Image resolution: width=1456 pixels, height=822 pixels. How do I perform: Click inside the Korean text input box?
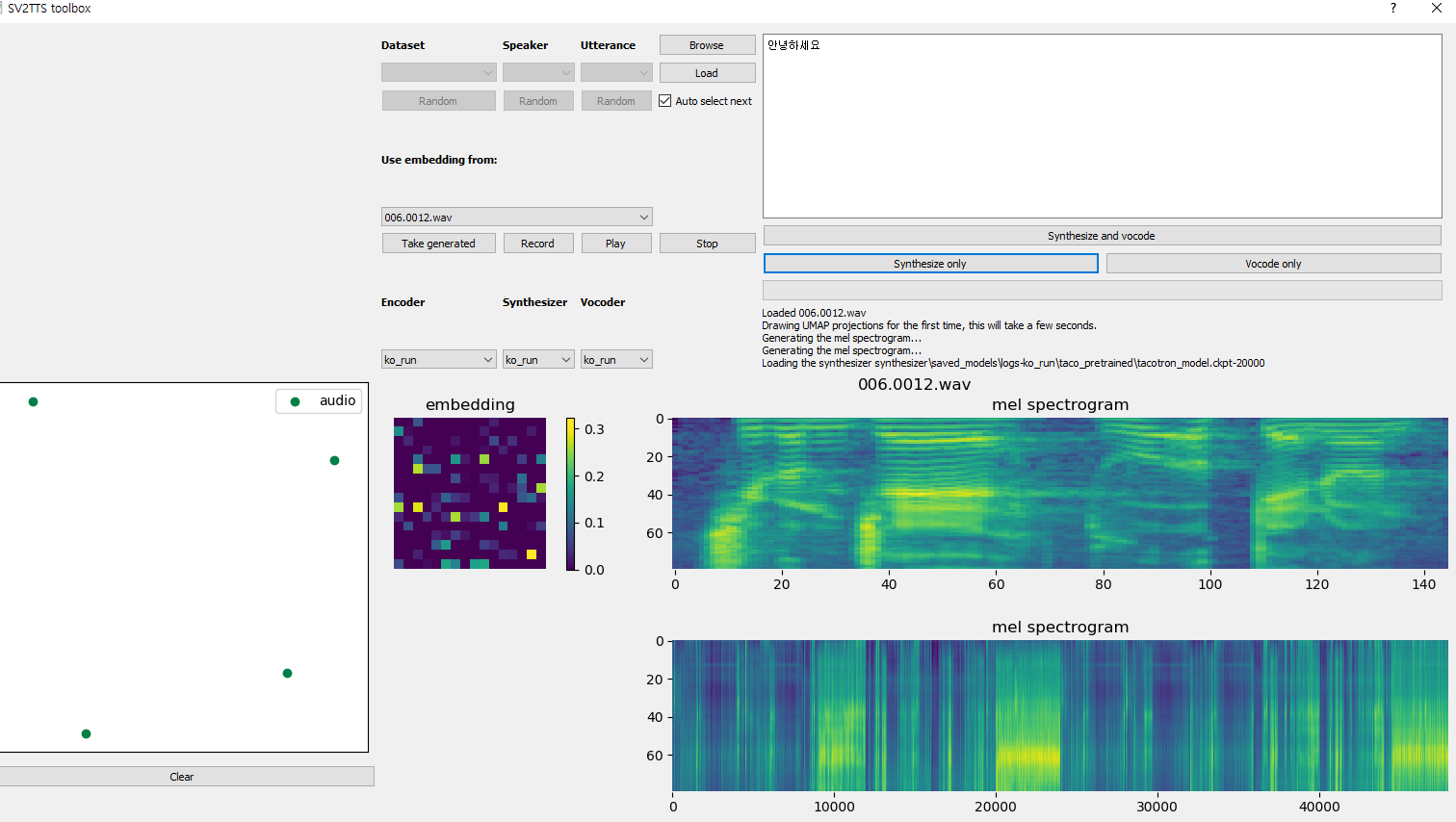1101,125
